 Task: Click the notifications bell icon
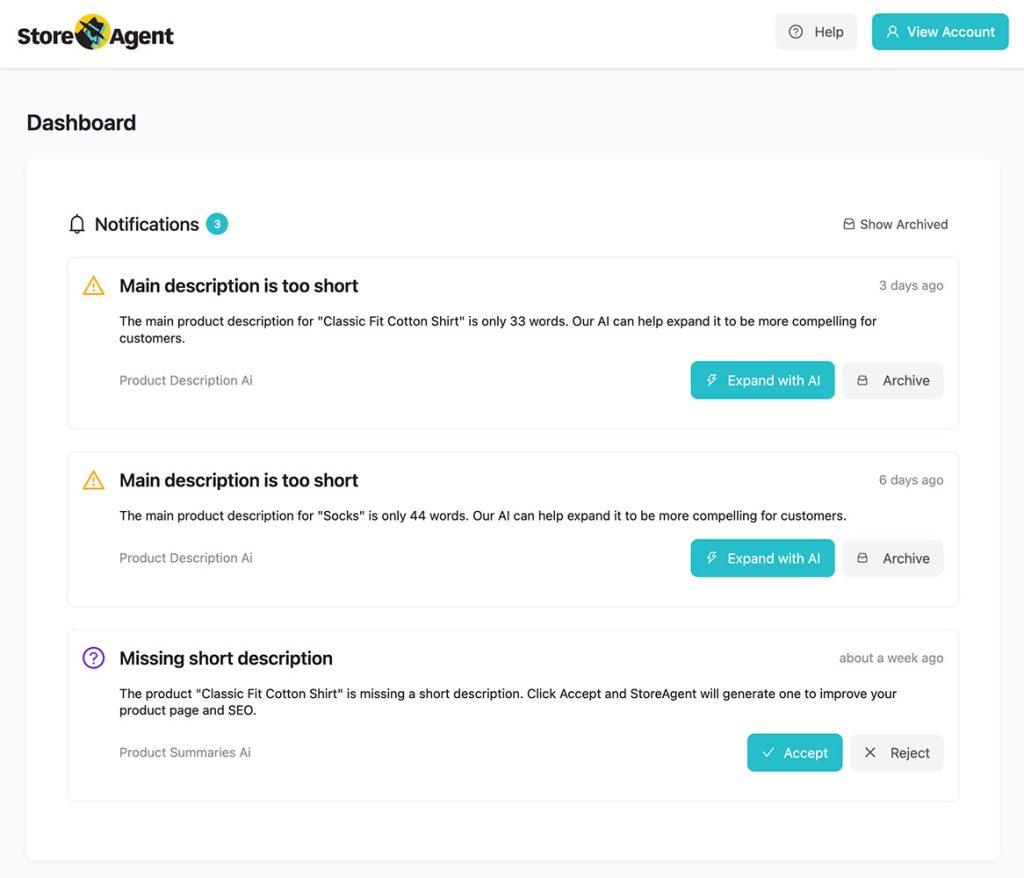pyautogui.click(x=77, y=224)
